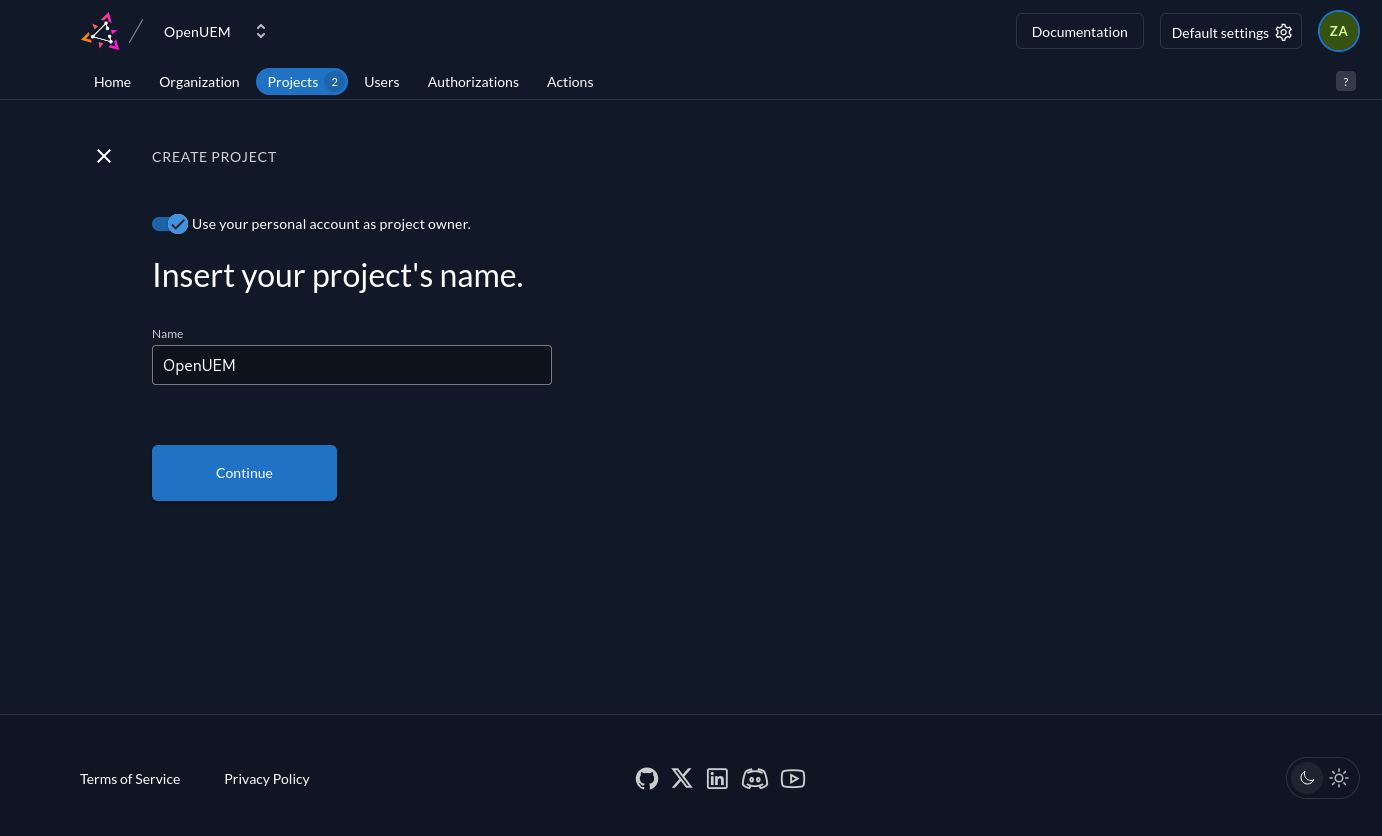1382x836 pixels.
Task: Open the Users tab
Action: (381, 81)
